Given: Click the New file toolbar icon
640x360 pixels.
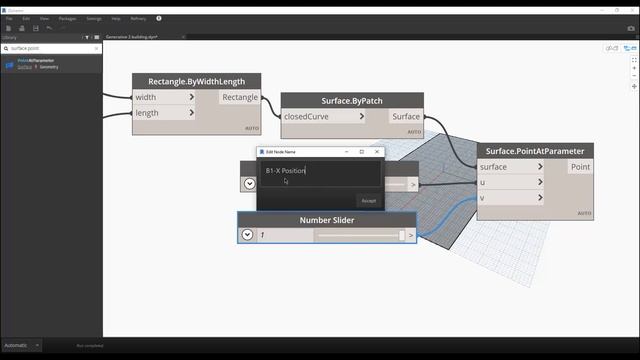Looking at the screenshot, I should [x=9, y=28].
